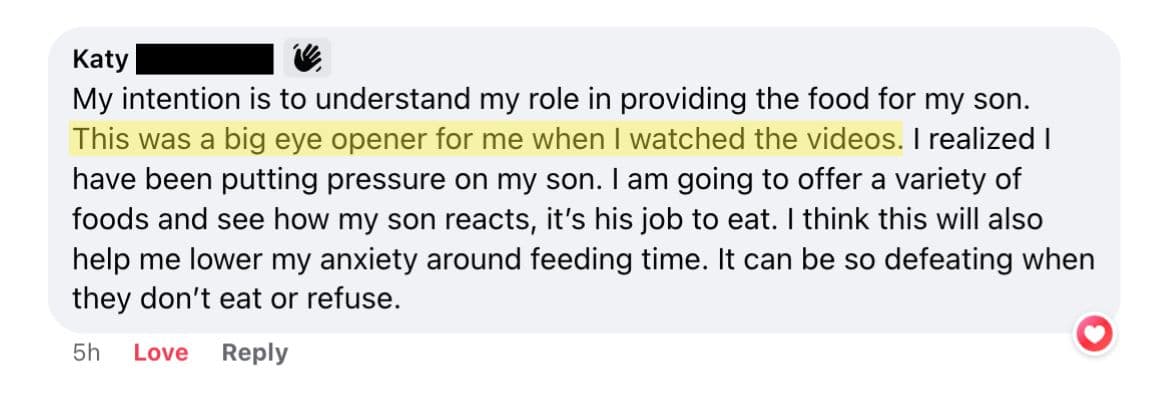Click the commenter name Katy
The image size is (1168, 400).
click(100, 60)
